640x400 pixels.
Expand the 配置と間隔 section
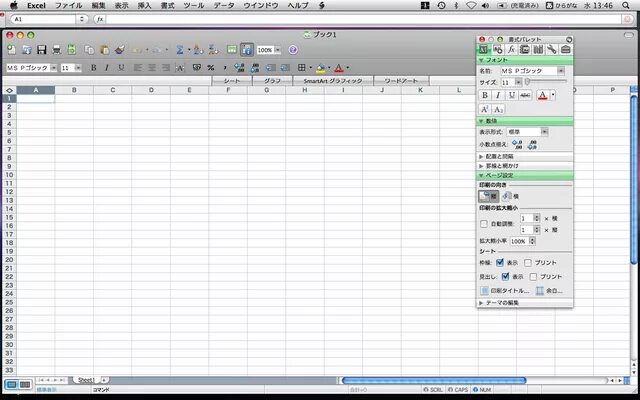pyautogui.click(x=481, y=157)
